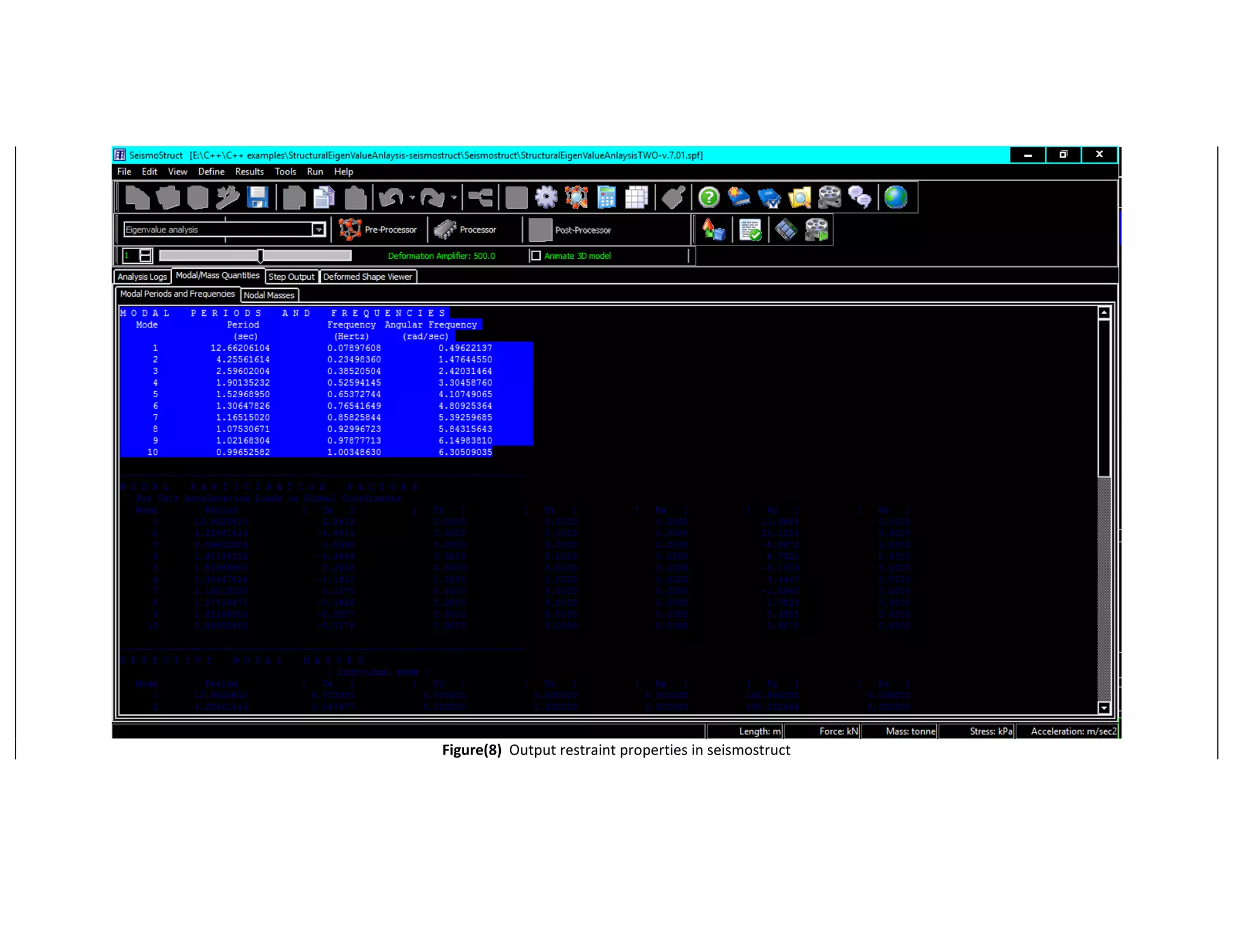Image resolution: width=1233 pixels, height=952 pixels.
Task: Click the vertical scrollbar thumb
Action: click(x=1104, y=398)
